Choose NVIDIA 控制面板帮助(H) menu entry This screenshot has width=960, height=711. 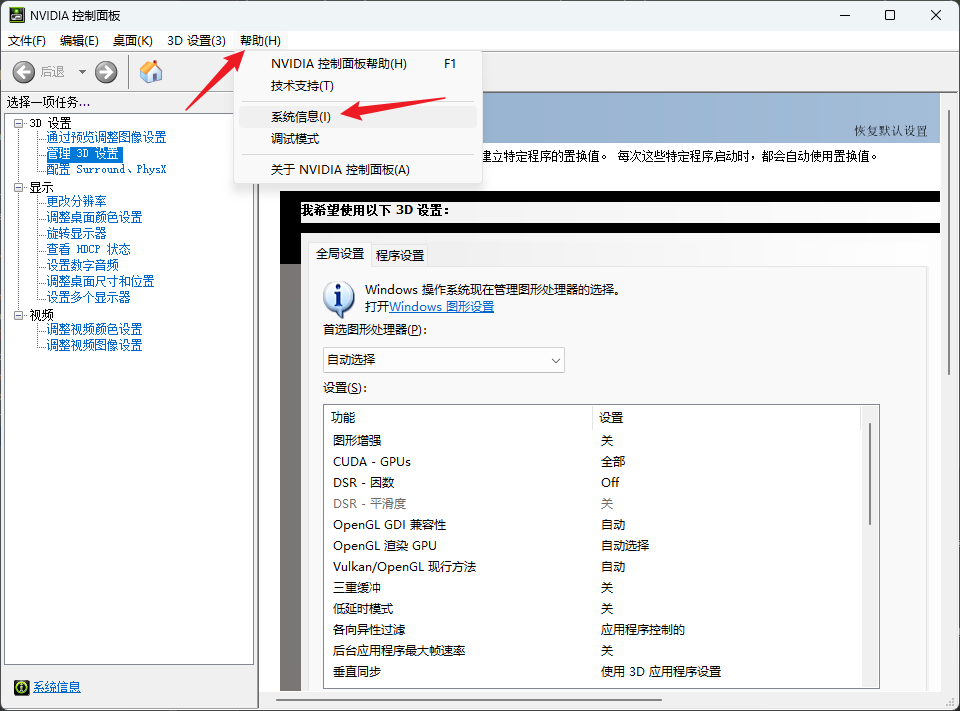[358, 64]
